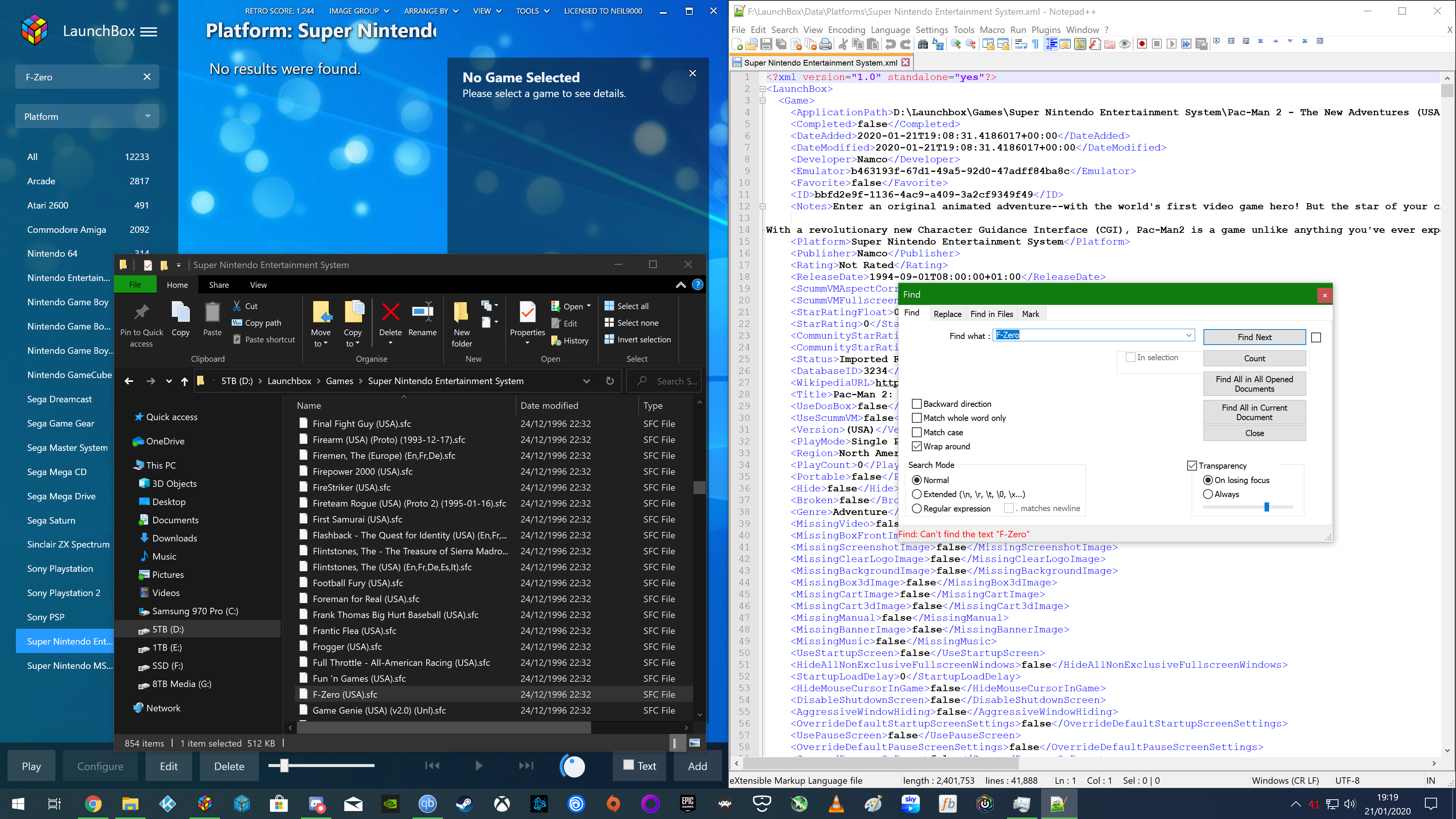The height and width of the screenshot is (819, 1456).
Task: Toggle Show All Characters pilcrow icon
Action: [1036, 44]
